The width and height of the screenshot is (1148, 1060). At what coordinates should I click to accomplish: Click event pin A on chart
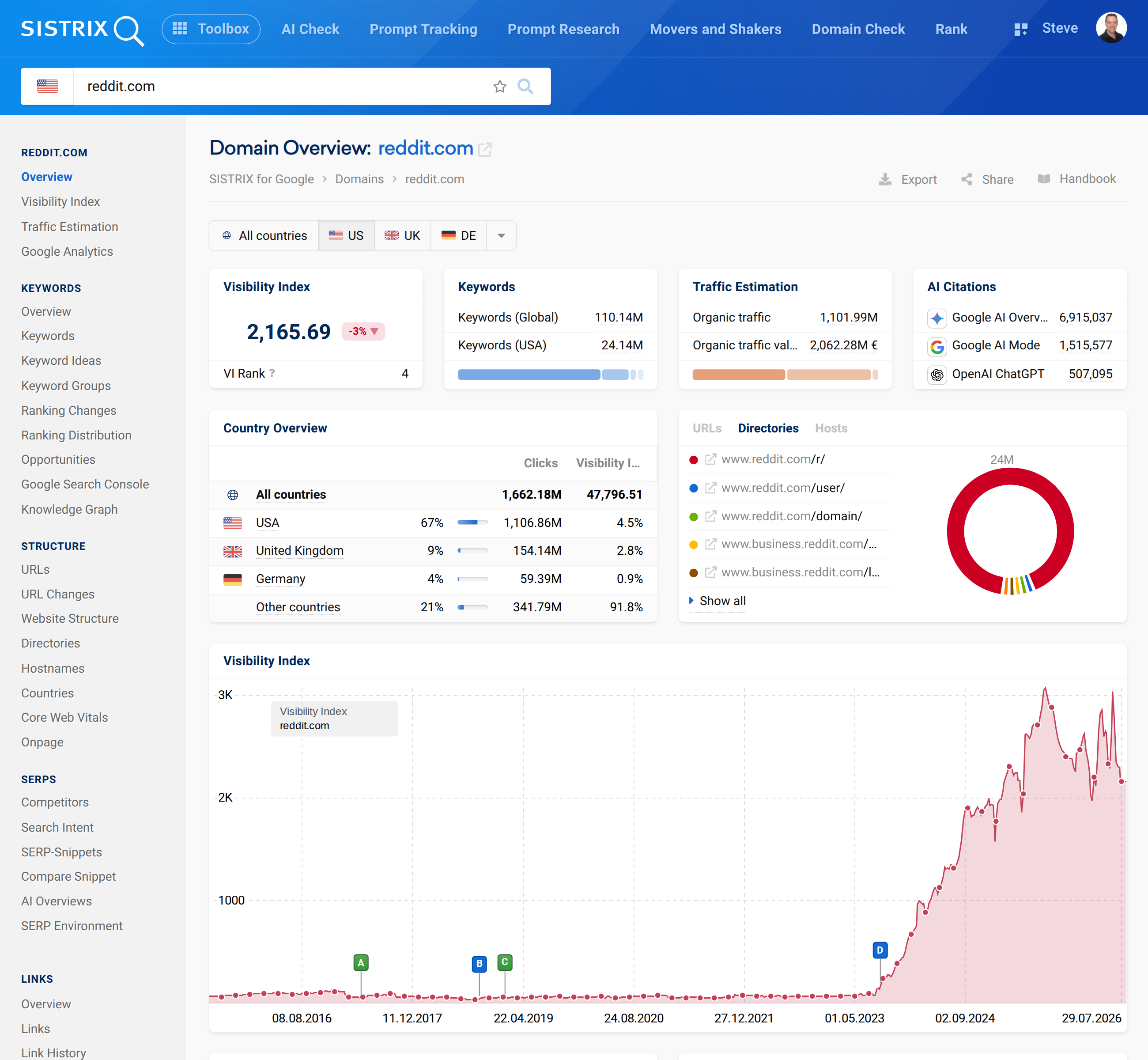[361, 962]
